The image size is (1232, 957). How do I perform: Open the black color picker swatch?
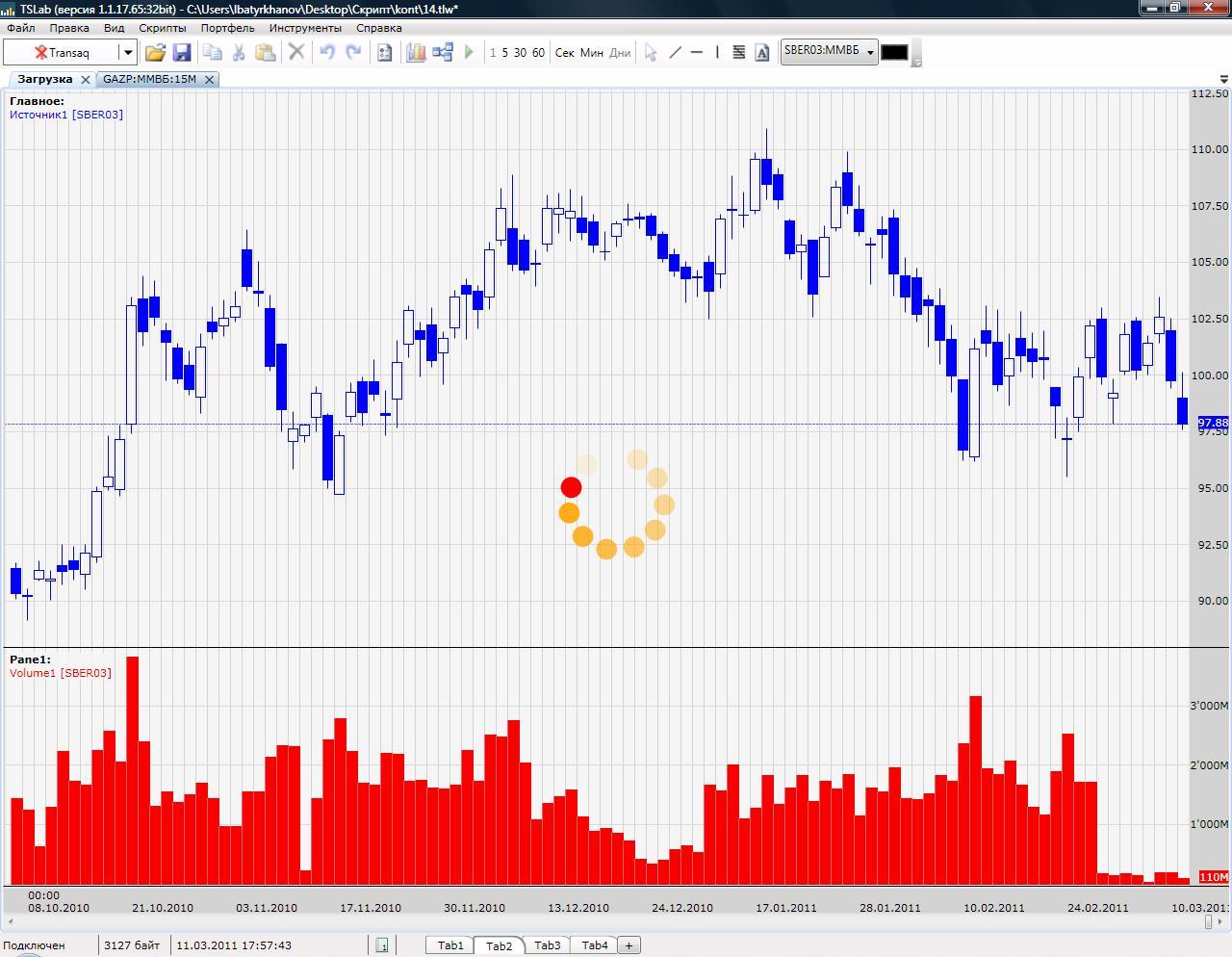[x=894, y=52]
